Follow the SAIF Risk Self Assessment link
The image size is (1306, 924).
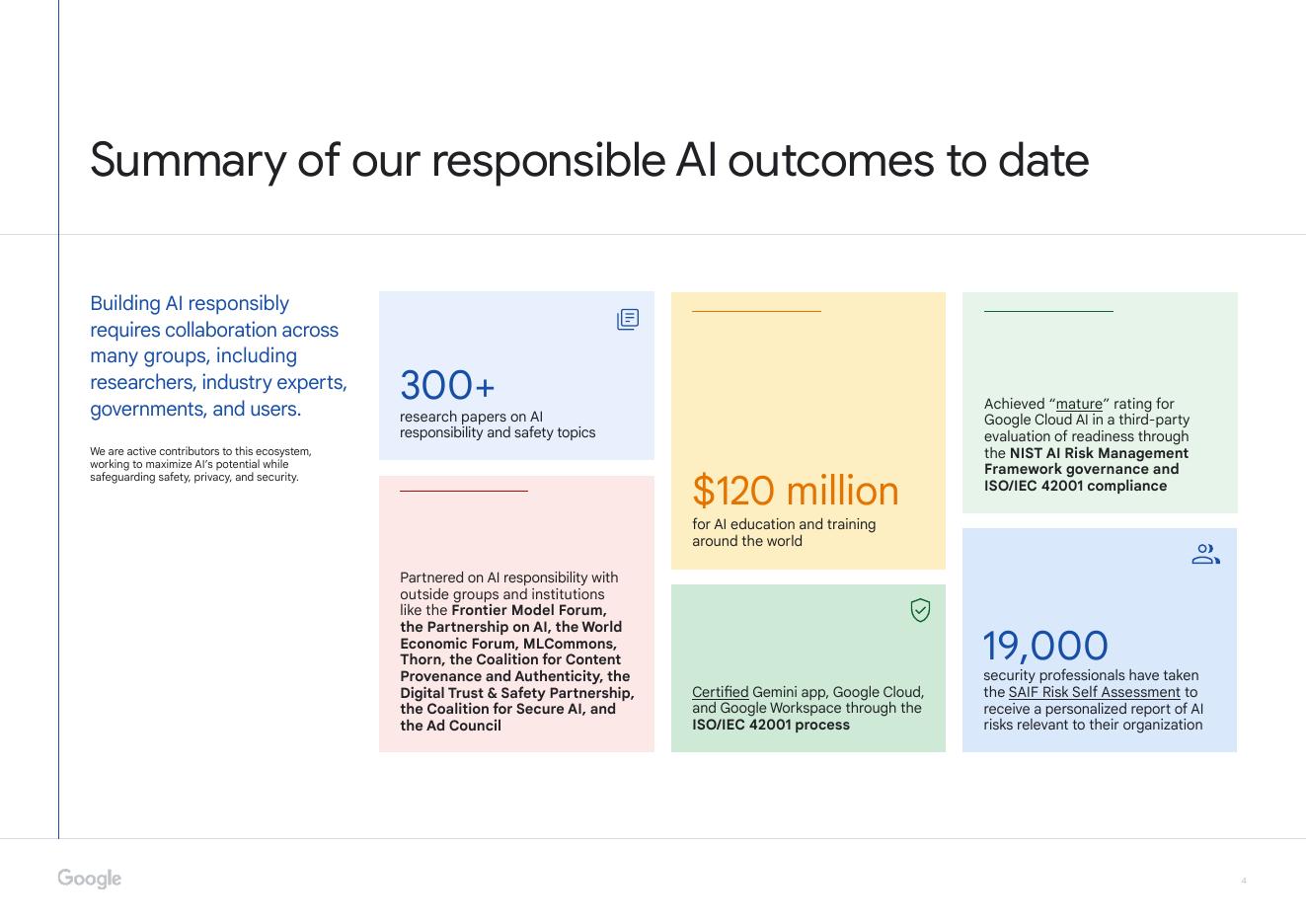click(1094, 692)
